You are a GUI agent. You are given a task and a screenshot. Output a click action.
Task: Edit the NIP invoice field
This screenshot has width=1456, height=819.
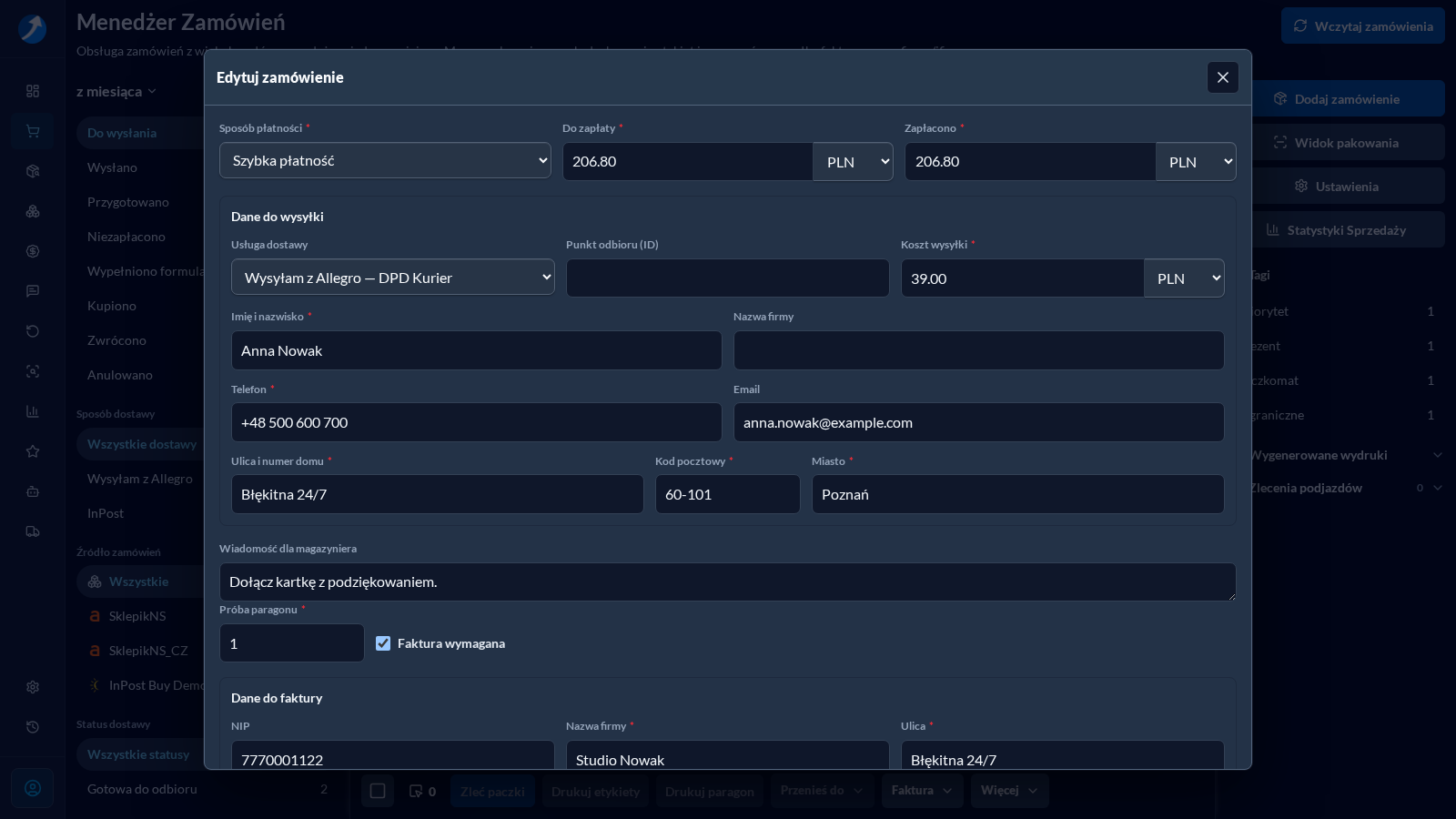[393, 755]
